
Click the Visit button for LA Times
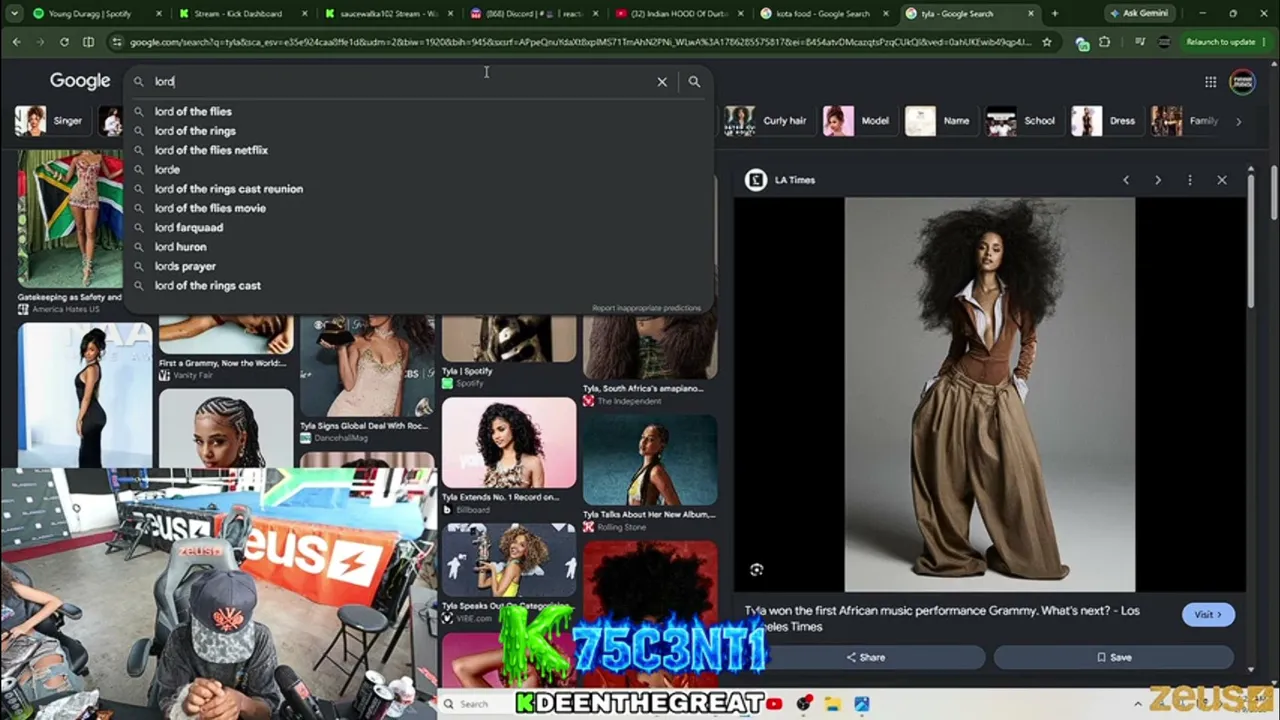pyautogui.click(x=1208, y=615)
